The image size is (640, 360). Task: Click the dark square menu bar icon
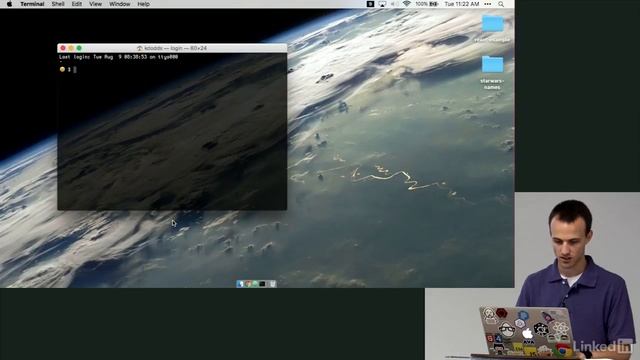click(370, 4)
